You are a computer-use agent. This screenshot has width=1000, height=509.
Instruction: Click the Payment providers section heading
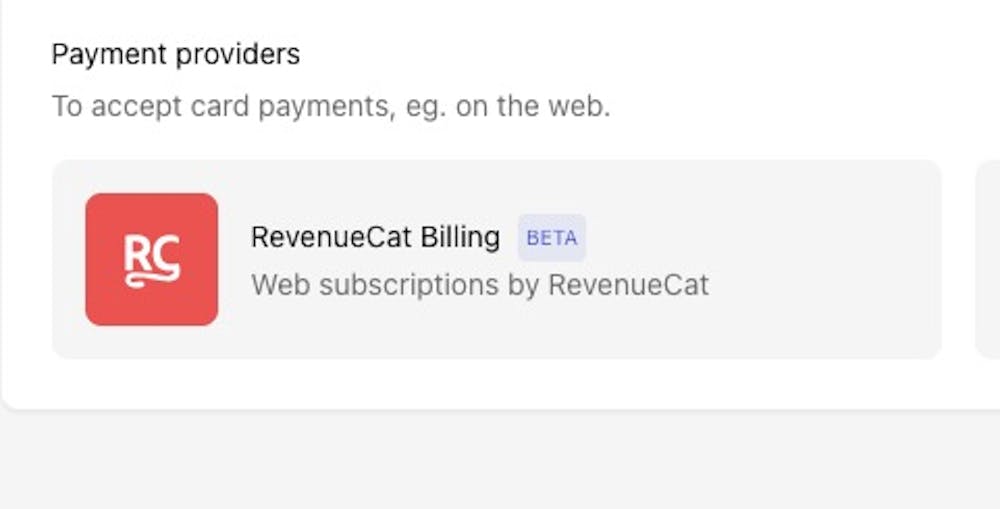[x=175, y=54]
